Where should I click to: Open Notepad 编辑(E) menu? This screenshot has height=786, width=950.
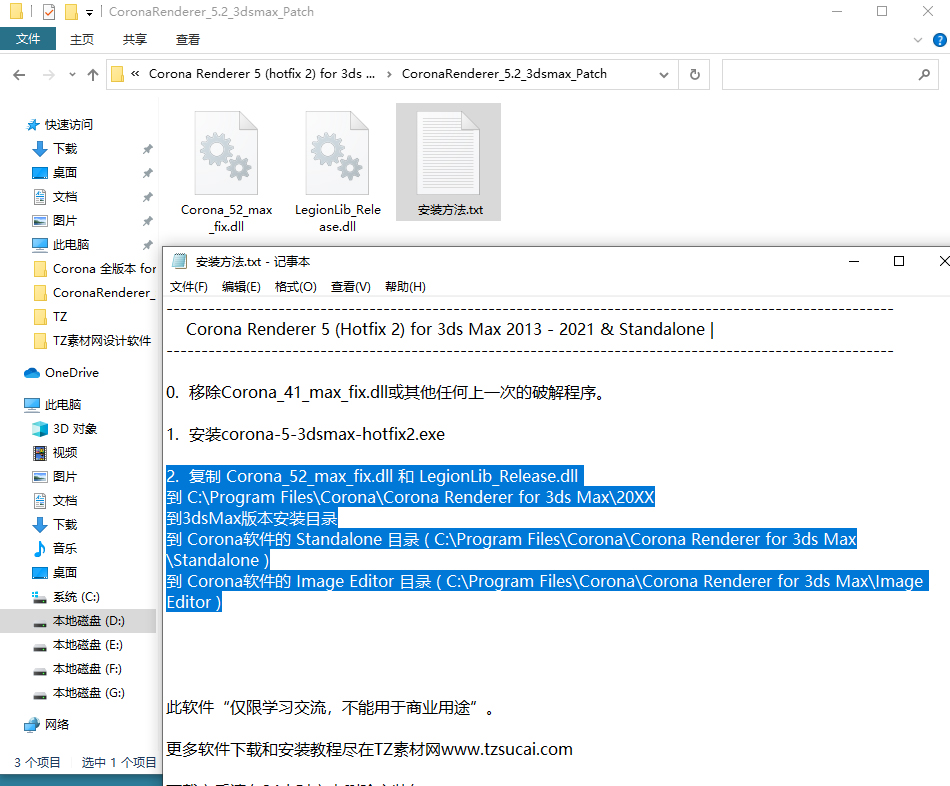click(241, 287)
